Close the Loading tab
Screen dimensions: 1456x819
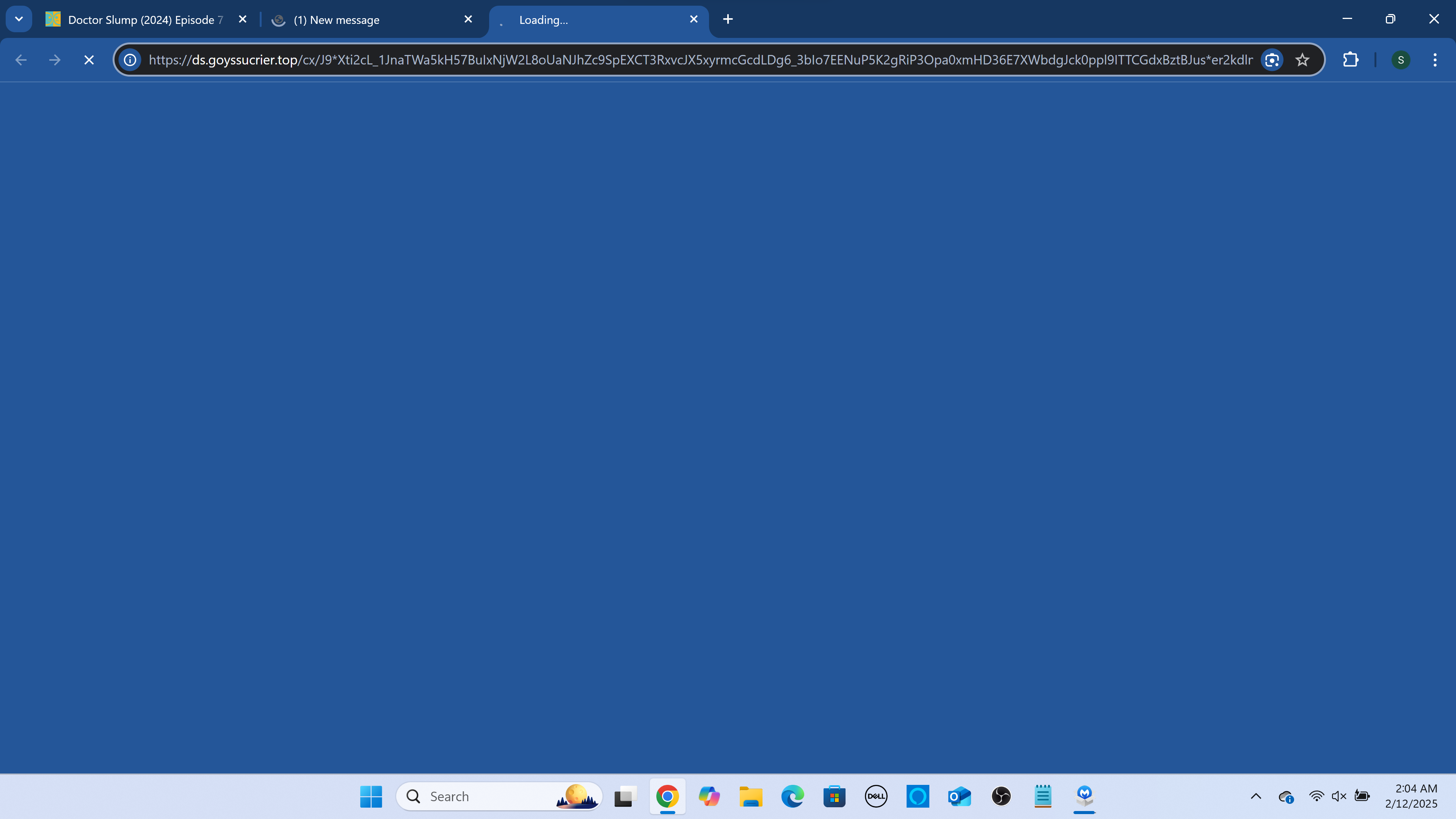coord(693,19)
